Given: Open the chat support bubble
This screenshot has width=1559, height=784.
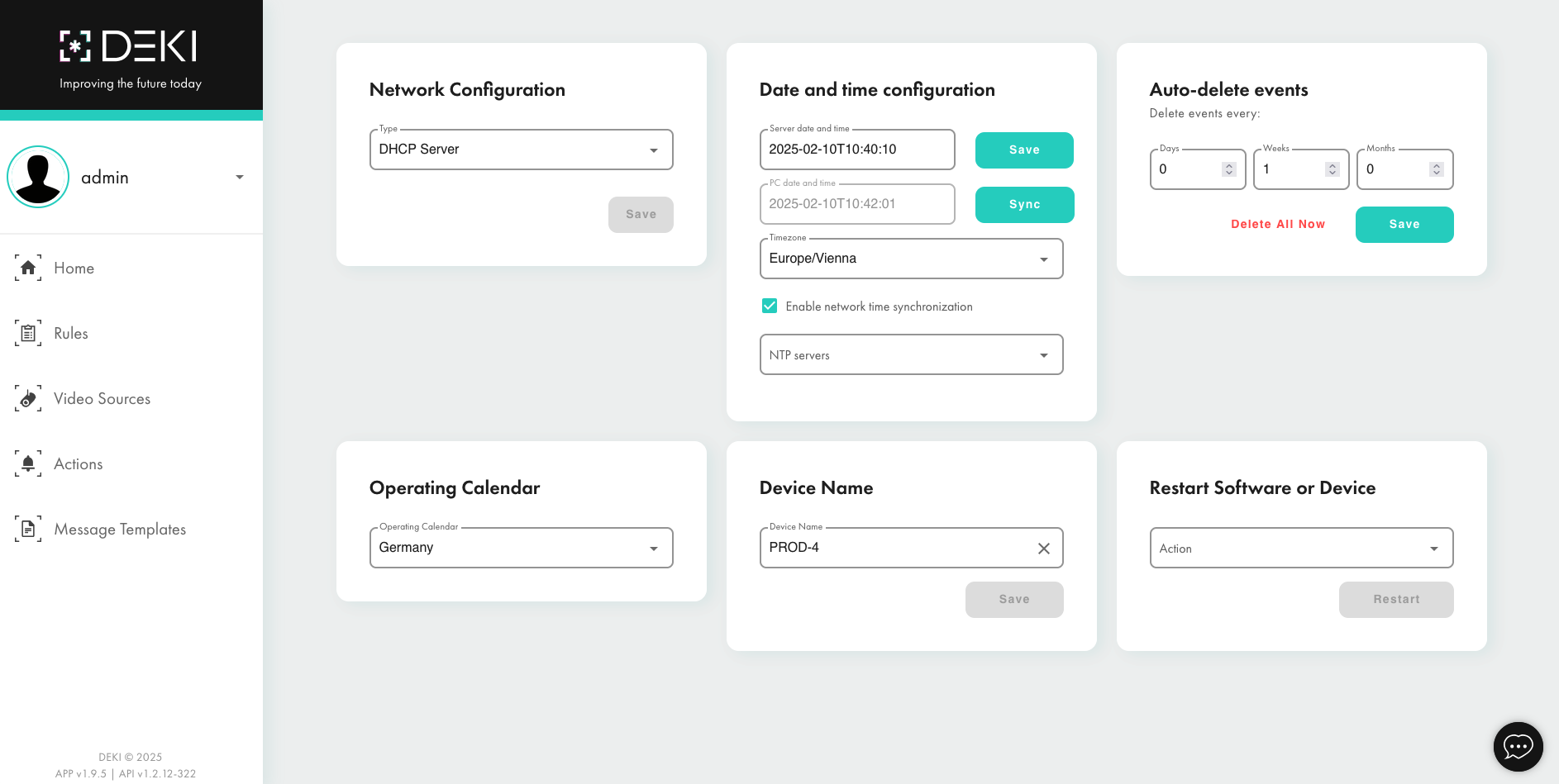Looking at the screenshot, I should 1518,746.
